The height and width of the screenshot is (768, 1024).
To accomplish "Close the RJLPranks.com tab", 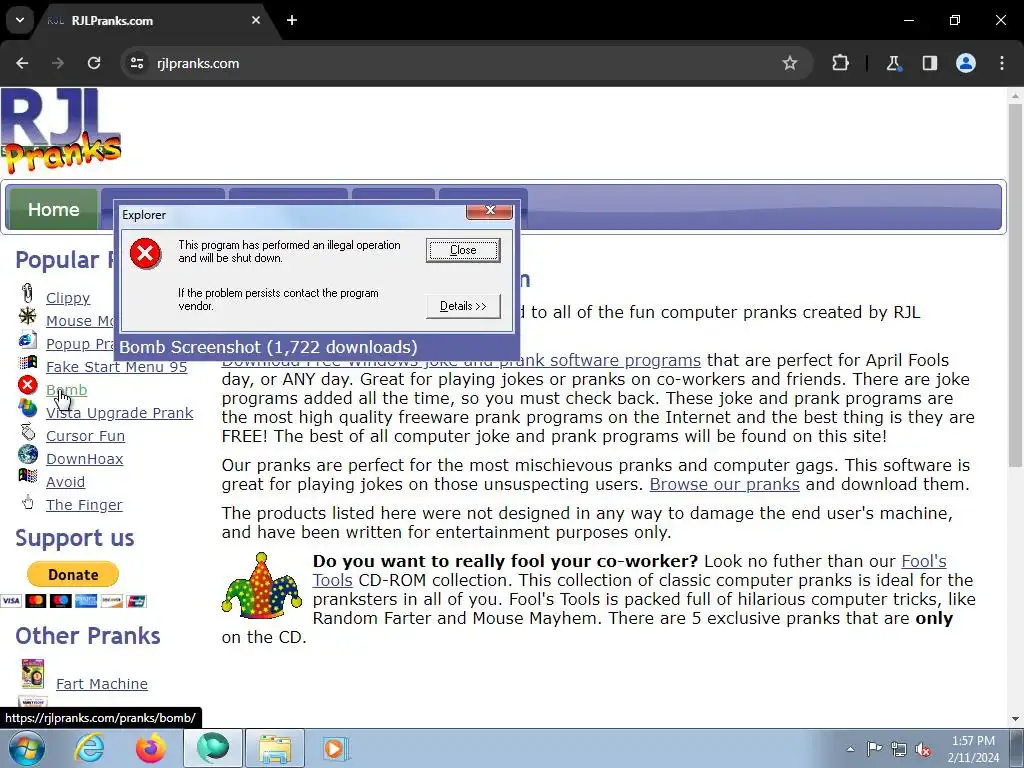I will (256, 20).
